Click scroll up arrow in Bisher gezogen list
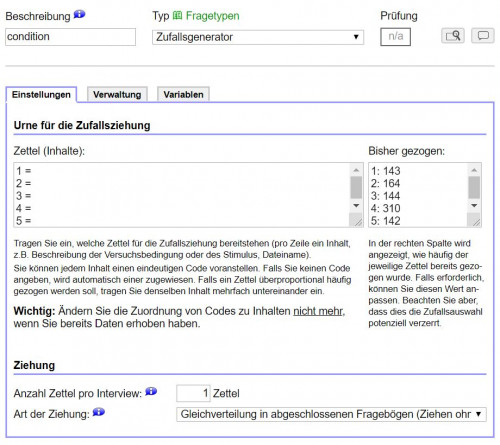 (474, 170)
